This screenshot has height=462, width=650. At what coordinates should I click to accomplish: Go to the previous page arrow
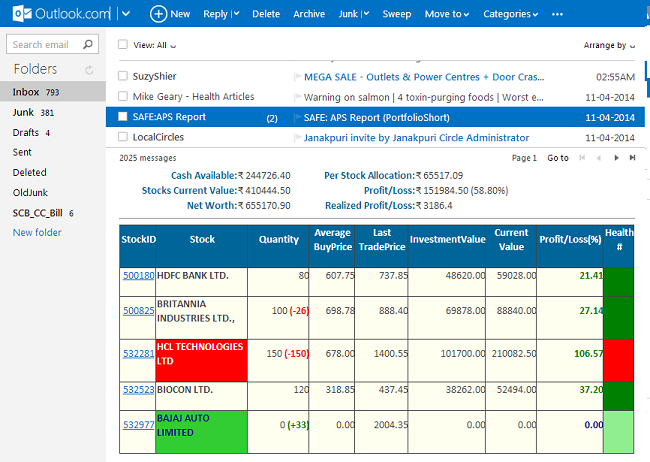click(599, 158)
